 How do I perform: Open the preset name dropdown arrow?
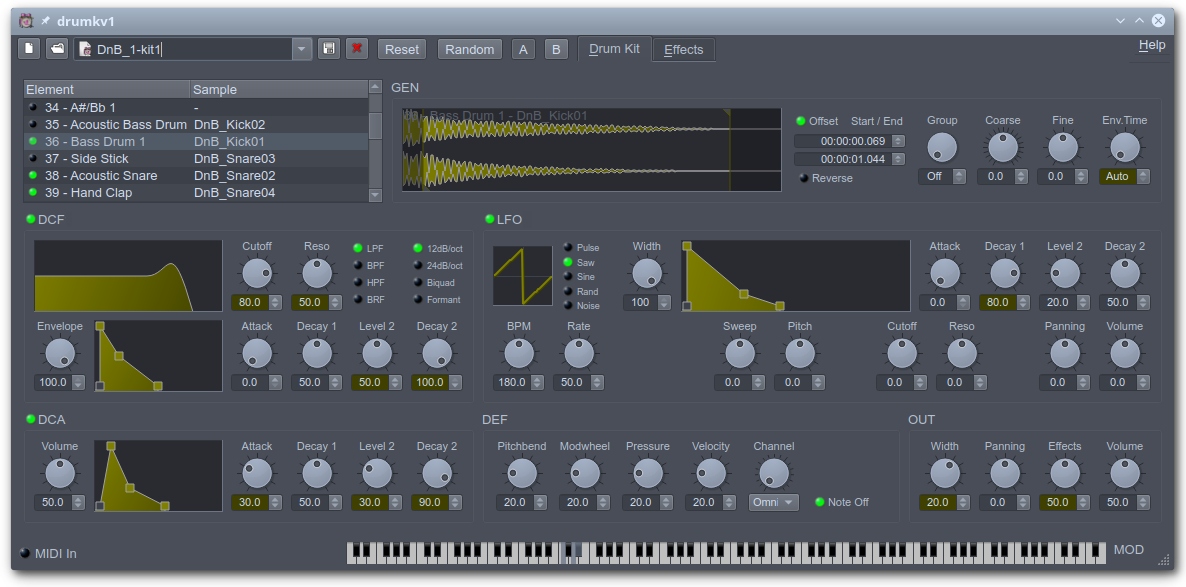point(302,49)
